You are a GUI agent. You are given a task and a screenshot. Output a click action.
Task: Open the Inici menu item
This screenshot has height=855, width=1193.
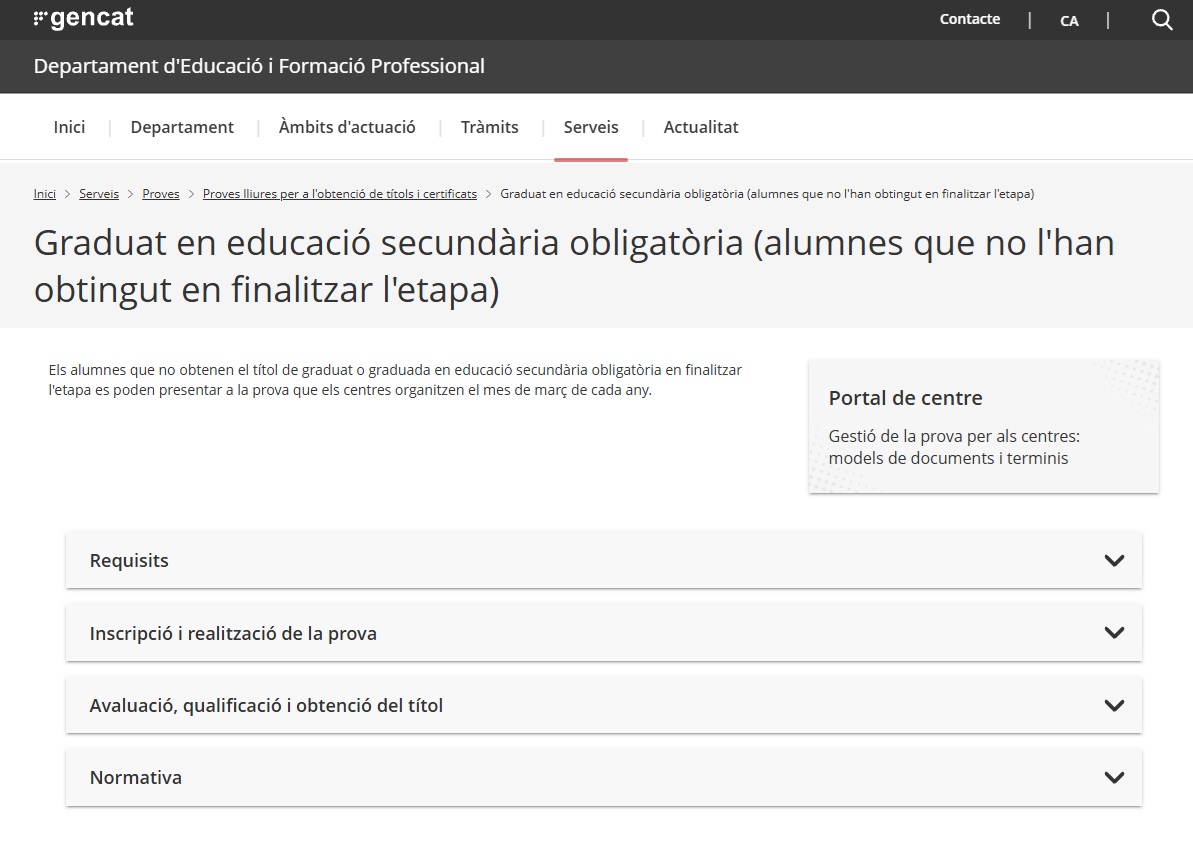(69, 127)
